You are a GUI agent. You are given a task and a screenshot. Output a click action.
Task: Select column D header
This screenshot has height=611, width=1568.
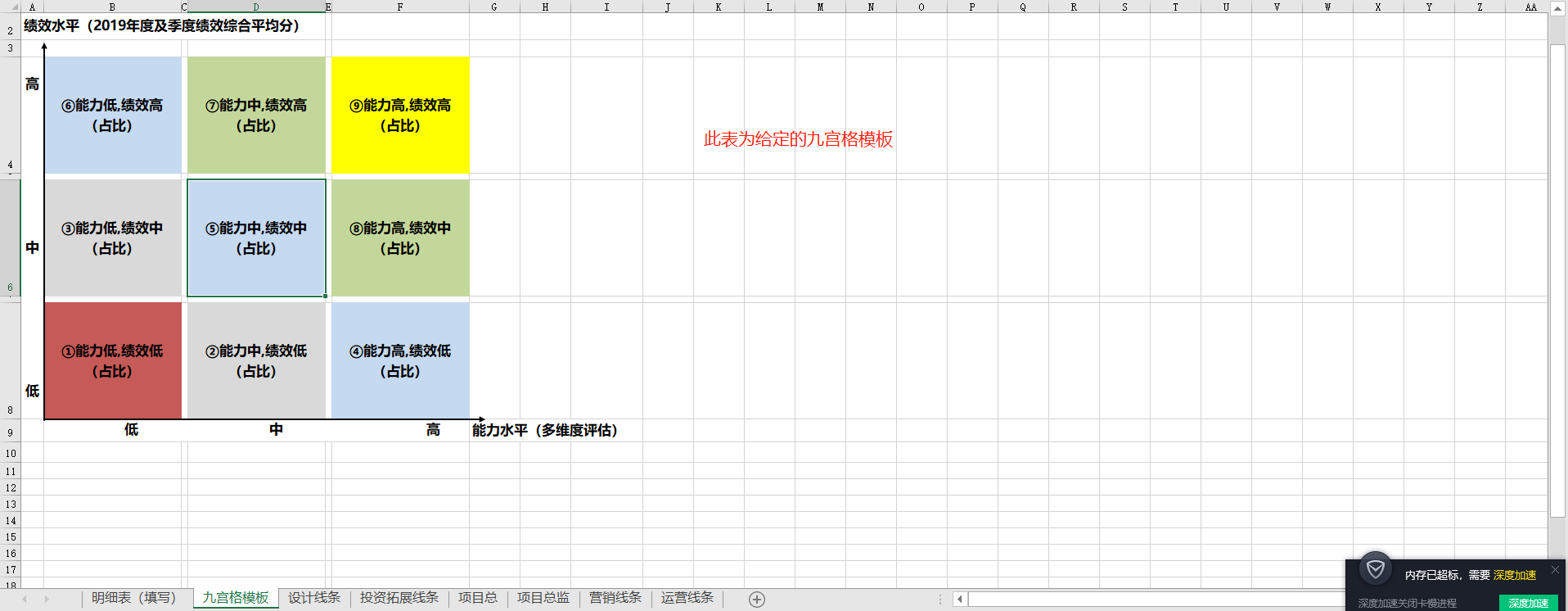coord(256,7)
